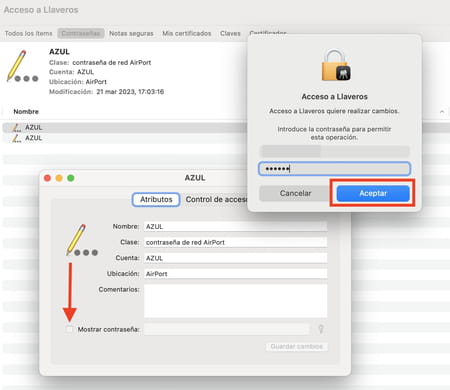Image resolution: width=450 pixels, height=390 pixels.
Task: Open the Mis certificados tab
Action: pyautogui.click(x=187, y=33)
